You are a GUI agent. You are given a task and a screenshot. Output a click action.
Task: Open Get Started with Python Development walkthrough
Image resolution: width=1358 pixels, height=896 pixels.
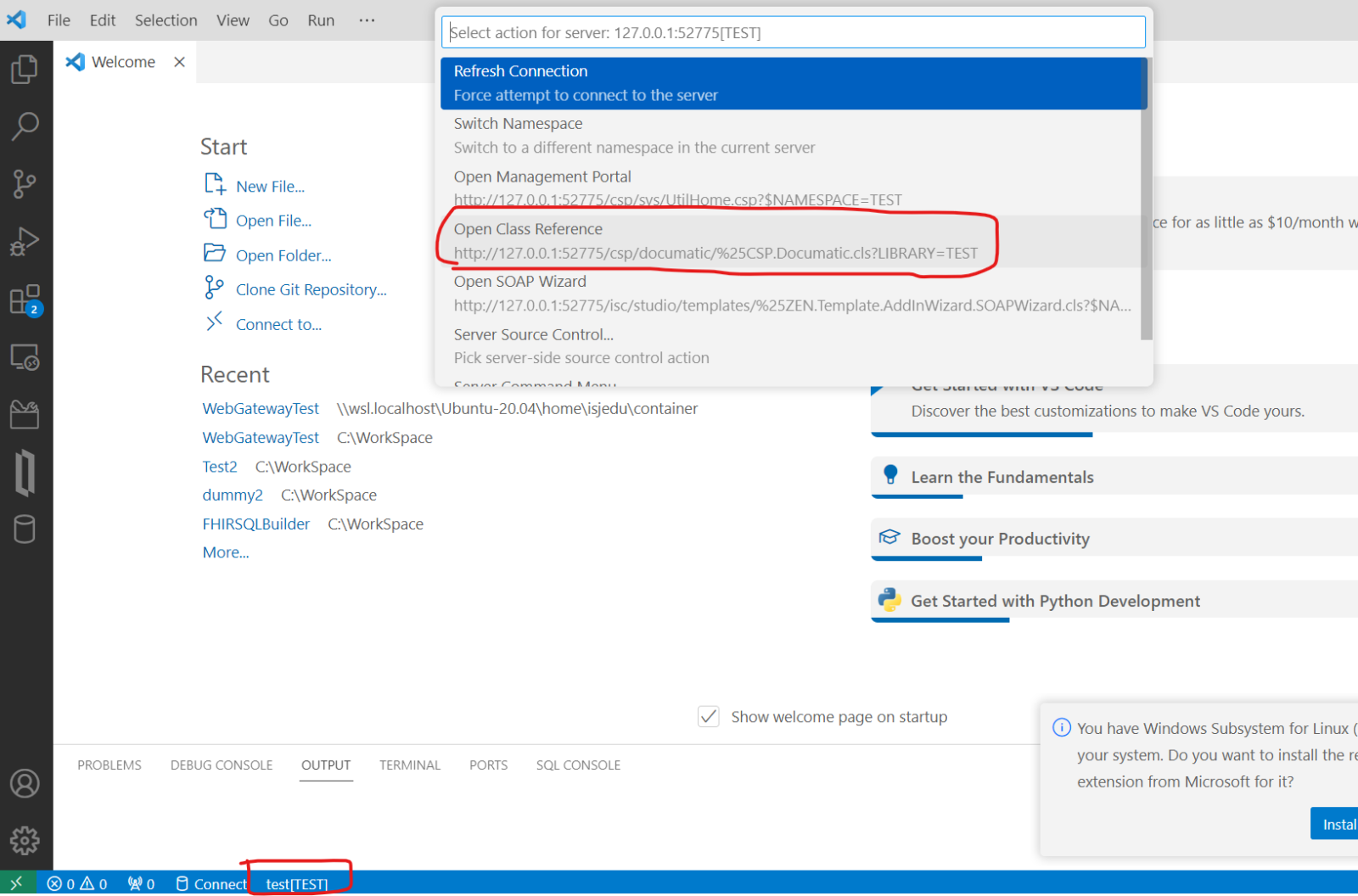pyautogui.click(x=1114, y=601)
